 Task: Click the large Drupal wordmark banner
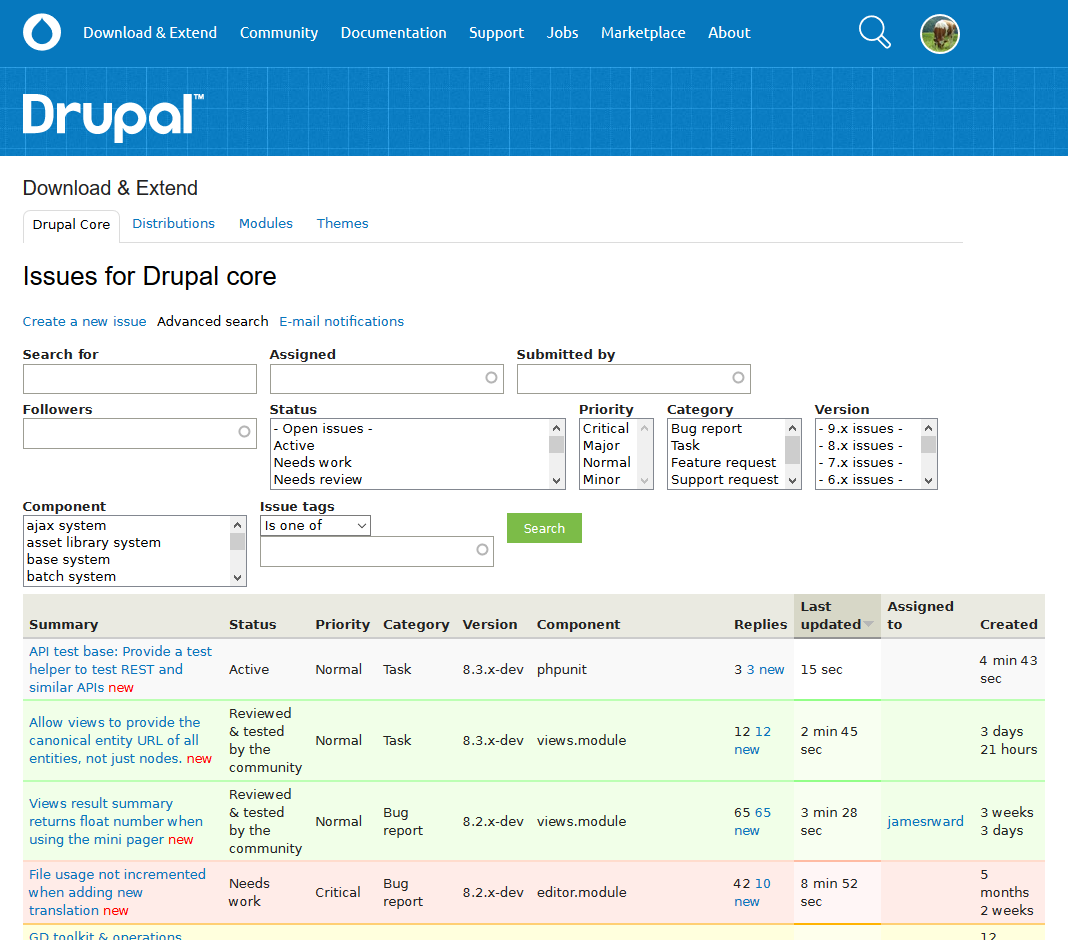[x=113, y=116]
